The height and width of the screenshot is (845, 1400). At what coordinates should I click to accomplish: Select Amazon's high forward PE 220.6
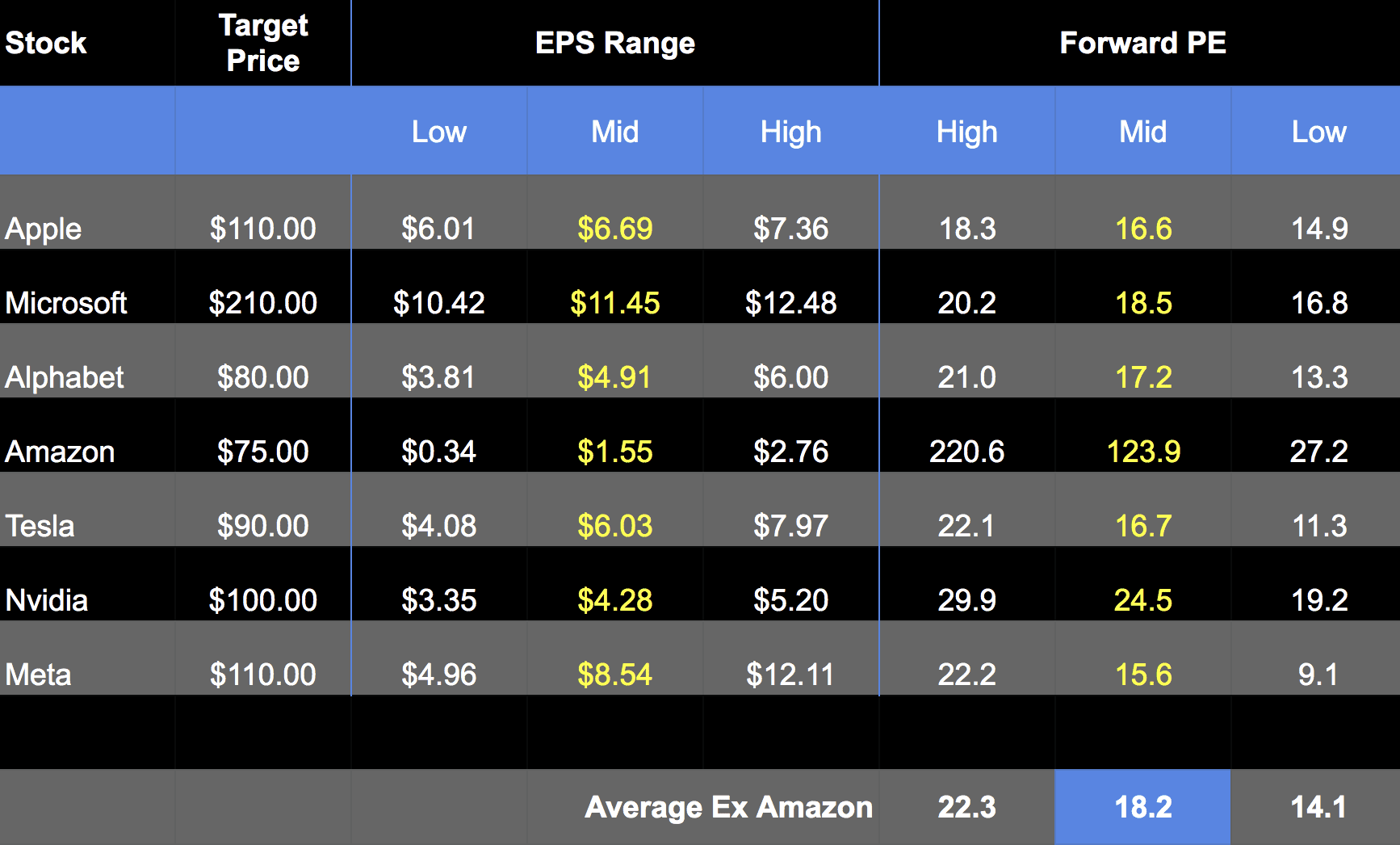click(966, 452)
